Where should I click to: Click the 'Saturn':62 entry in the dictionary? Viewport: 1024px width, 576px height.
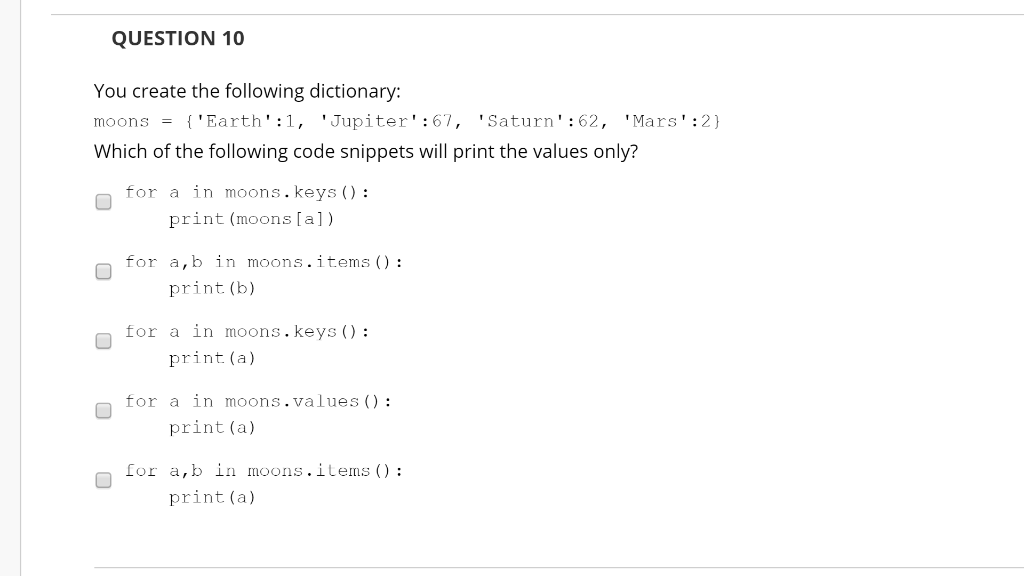tap(537, 121)
